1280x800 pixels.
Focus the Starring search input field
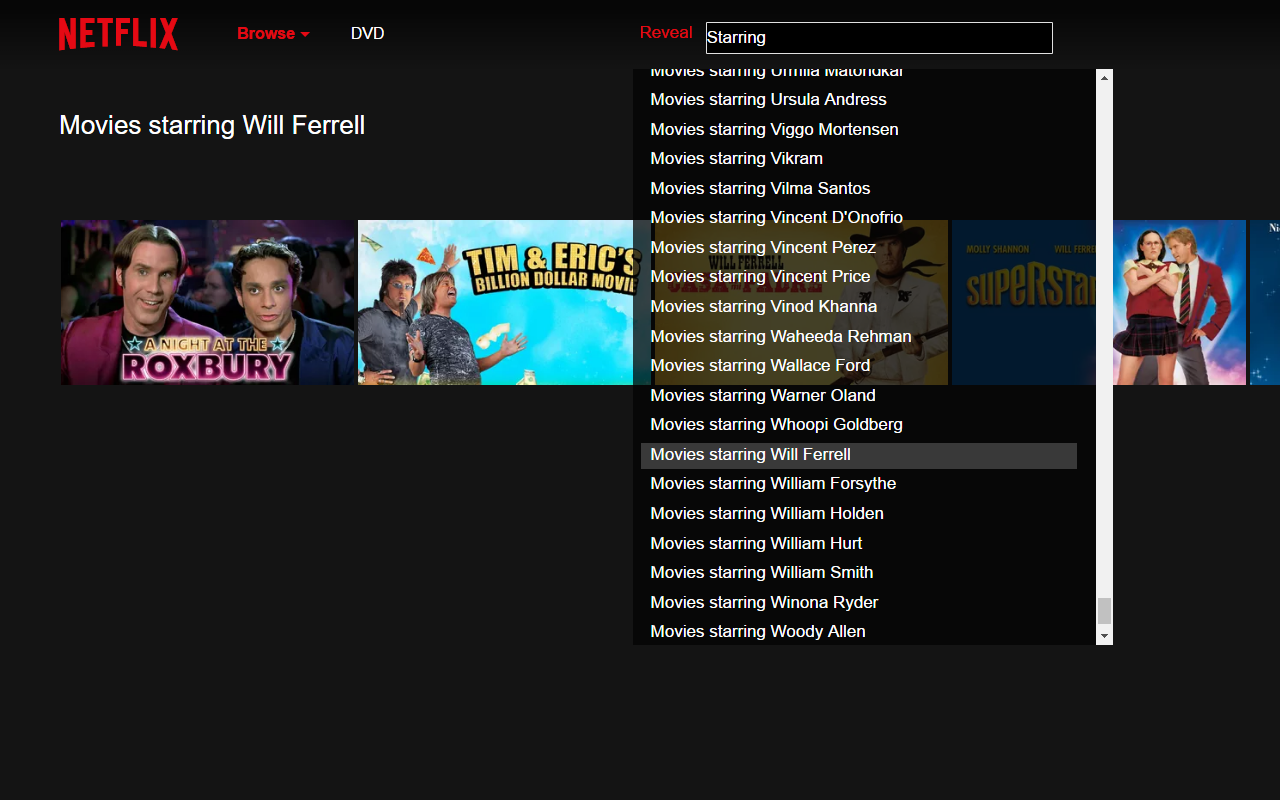tap(879, 38)
